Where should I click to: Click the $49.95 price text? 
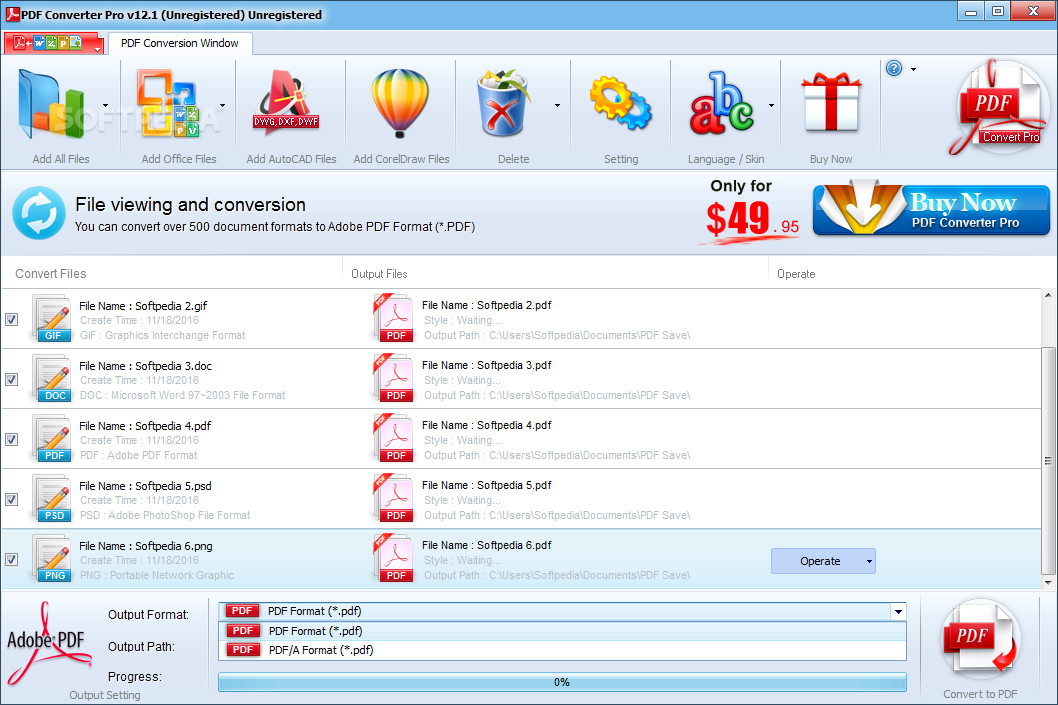point(752,220)
